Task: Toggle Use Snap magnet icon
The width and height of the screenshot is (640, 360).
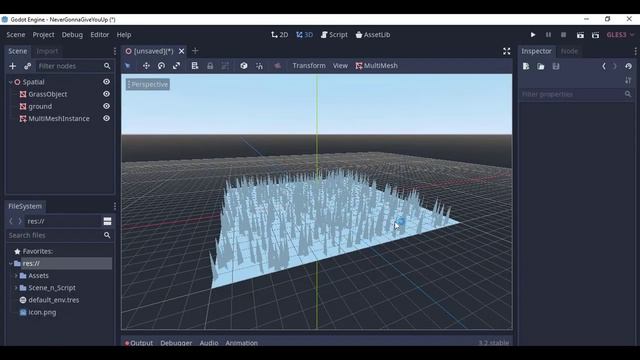Action: point(259,66)
